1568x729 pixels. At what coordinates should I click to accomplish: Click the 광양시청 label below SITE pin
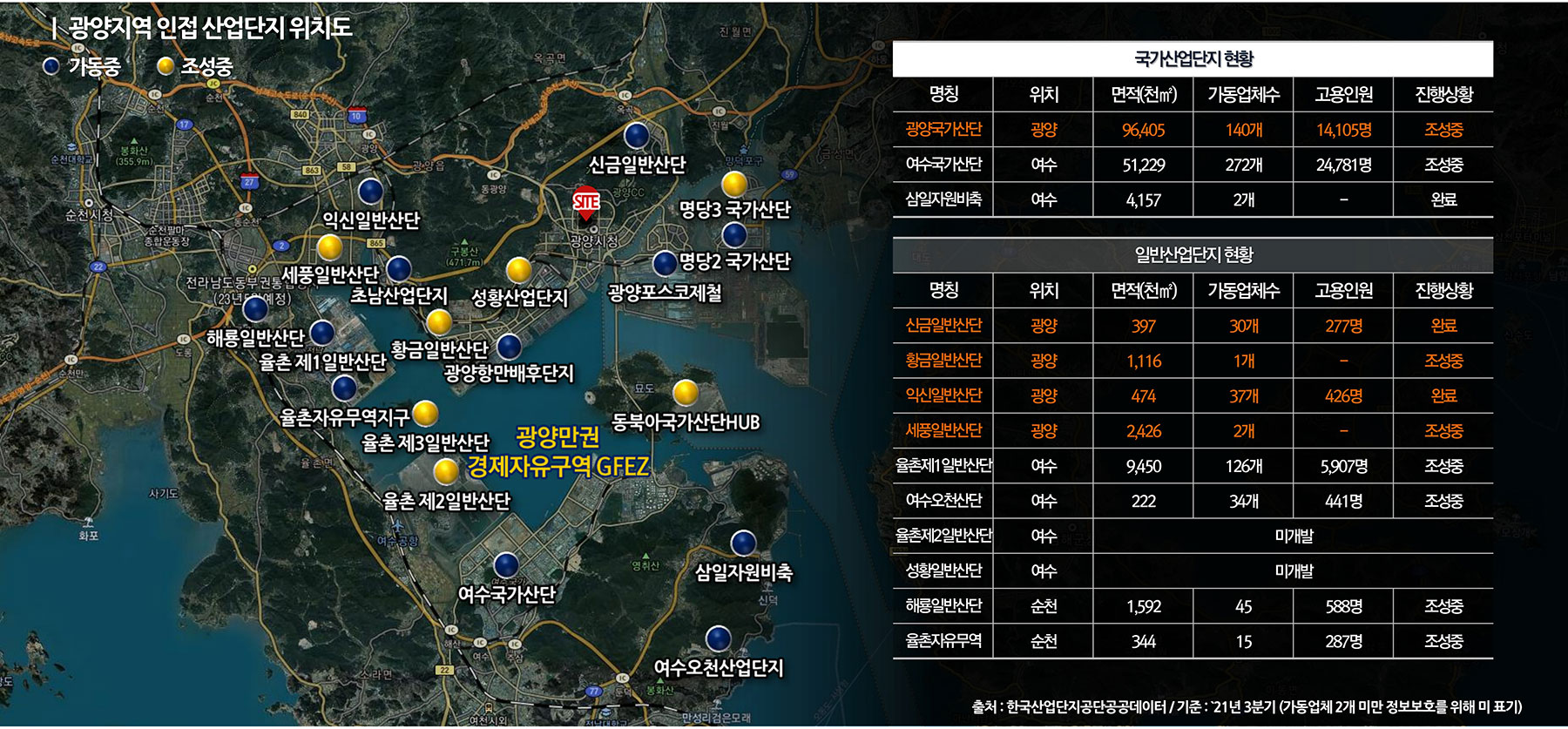(594, 240)
